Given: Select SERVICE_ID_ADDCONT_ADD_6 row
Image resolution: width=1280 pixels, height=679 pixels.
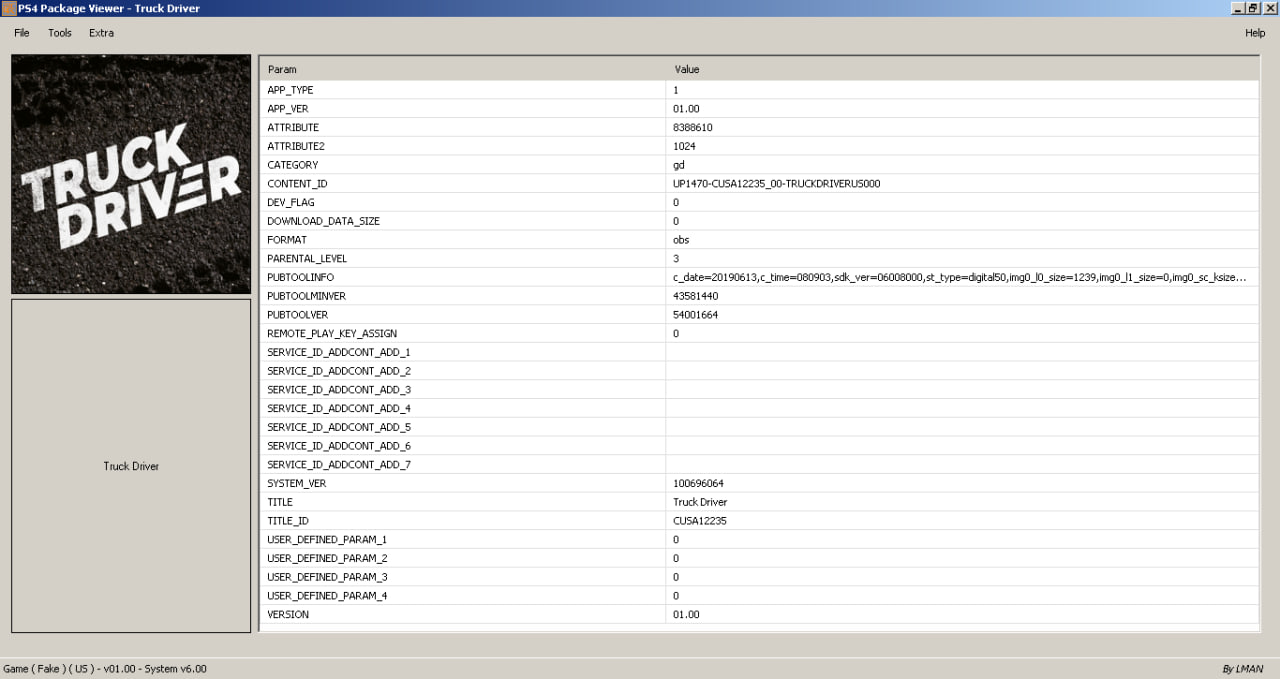Looking at the screenshot, I should coord(760,446).
